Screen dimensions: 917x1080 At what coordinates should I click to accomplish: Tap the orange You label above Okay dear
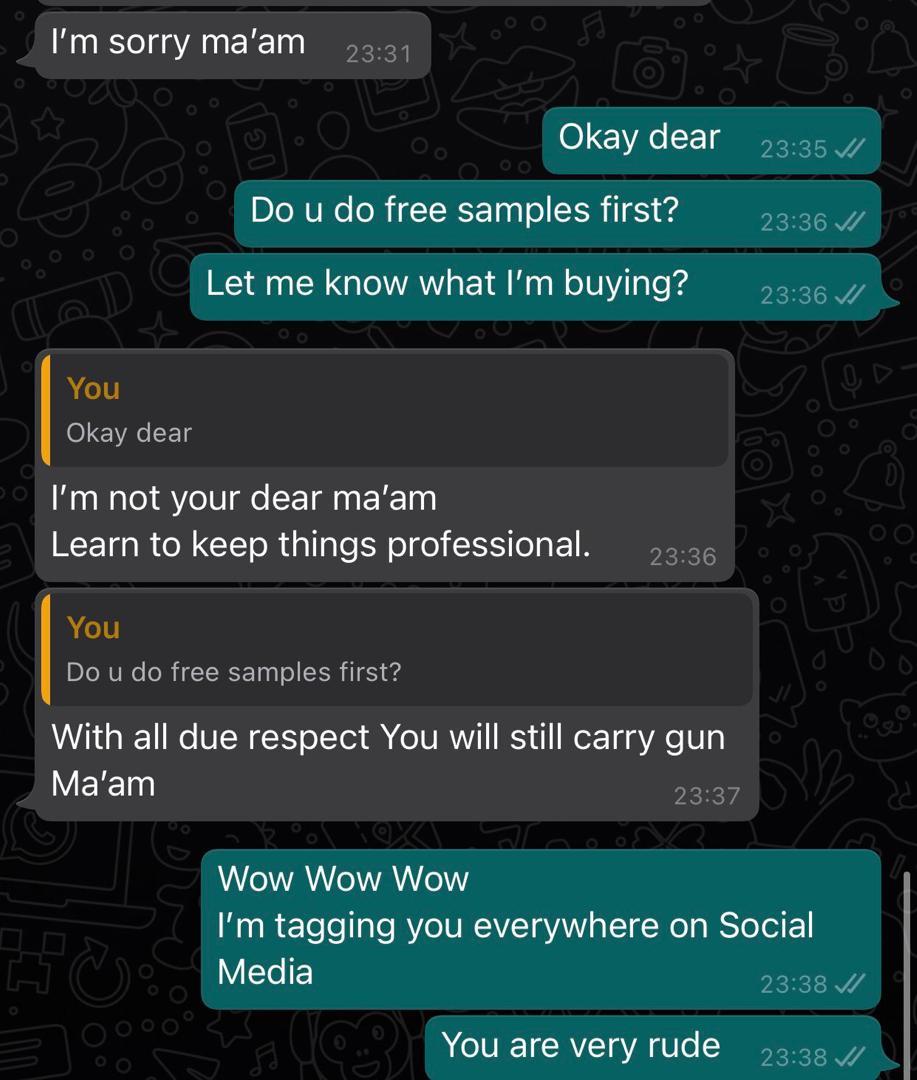click(x=93, y=388)
